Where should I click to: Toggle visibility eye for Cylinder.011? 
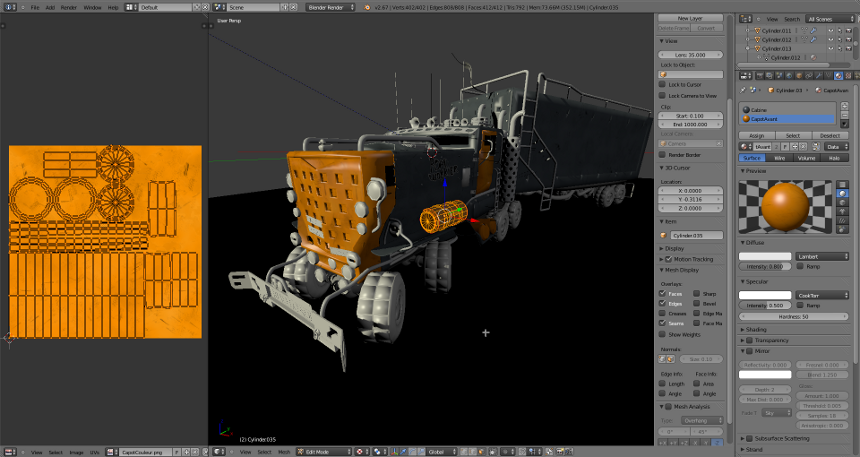[x=832, y=30]
